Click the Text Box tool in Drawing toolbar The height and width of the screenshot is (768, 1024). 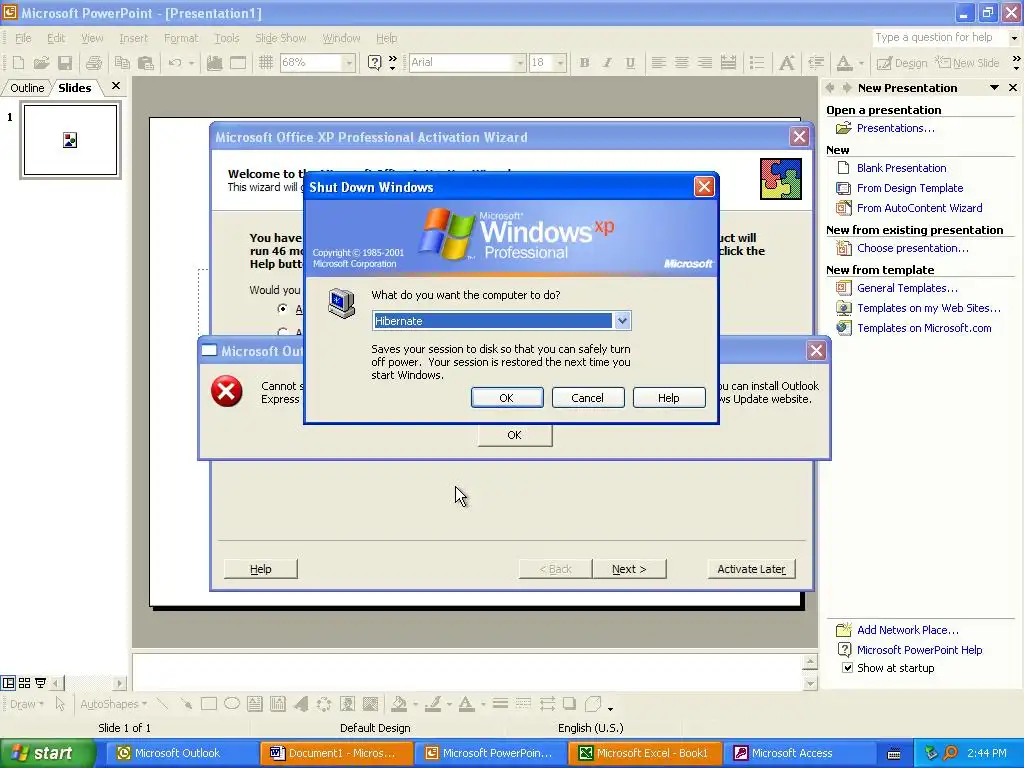tap(255, 703)
